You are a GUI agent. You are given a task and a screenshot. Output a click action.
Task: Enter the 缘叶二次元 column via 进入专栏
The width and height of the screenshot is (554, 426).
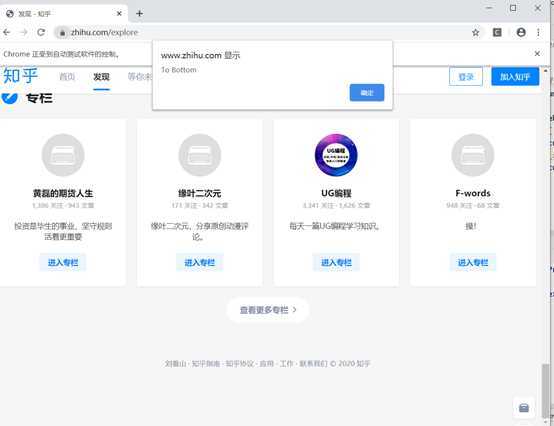200,262
